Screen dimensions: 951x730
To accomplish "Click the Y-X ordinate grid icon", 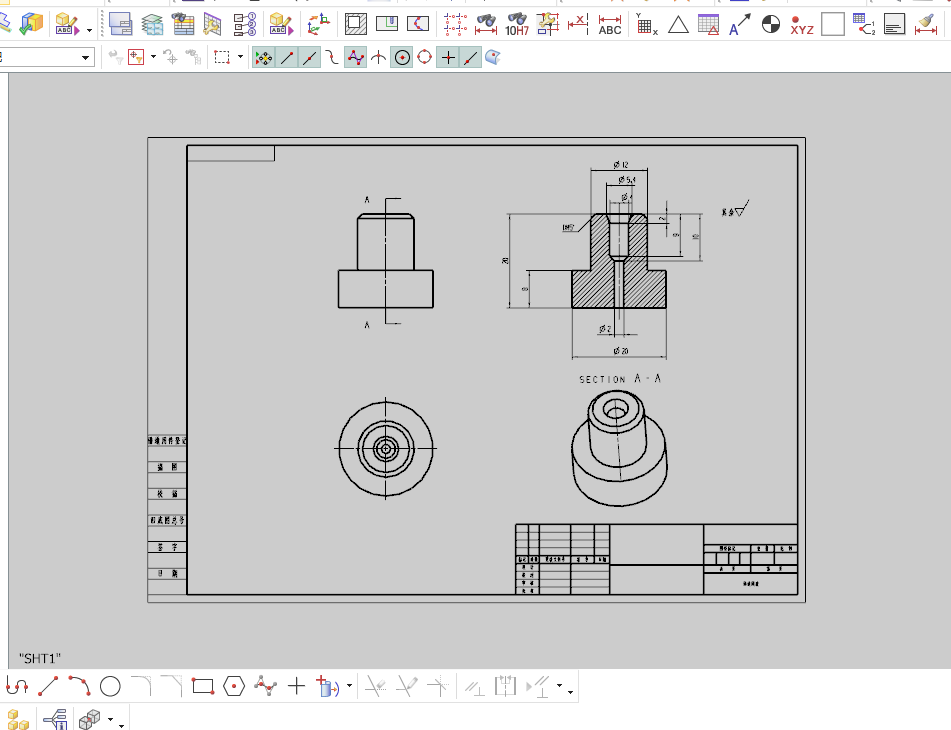I will click(647, 24).
